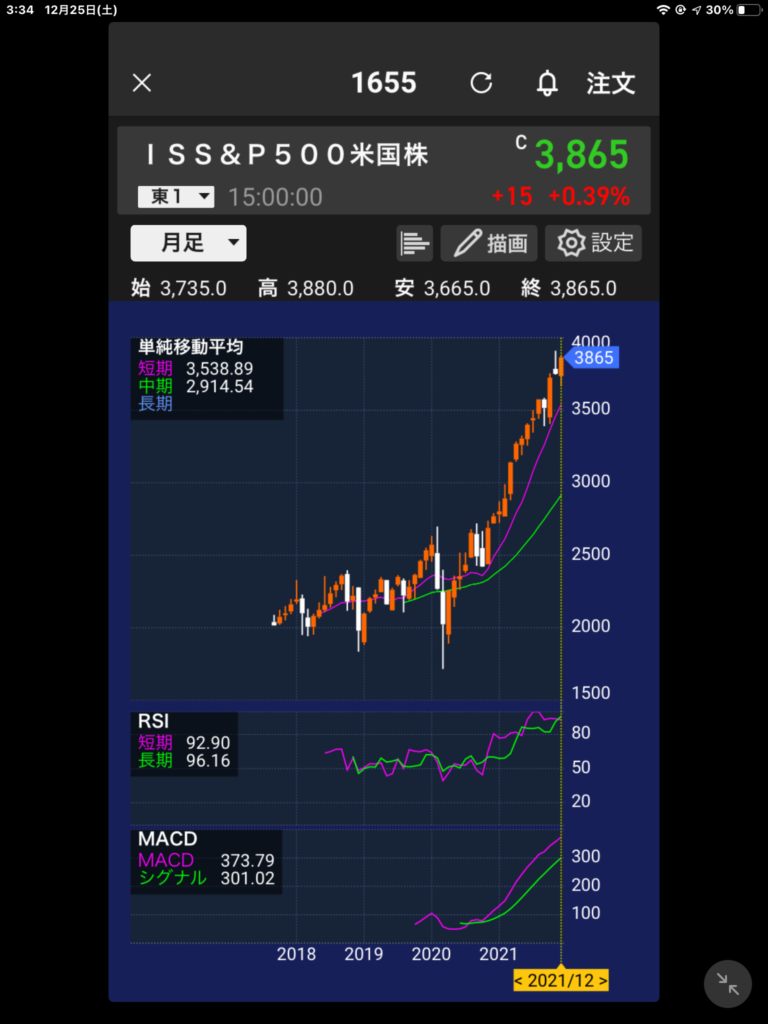Shrink chart with the collapse arrows button
The width and height of the screenshot is (768, 1024).
point(728,986)
